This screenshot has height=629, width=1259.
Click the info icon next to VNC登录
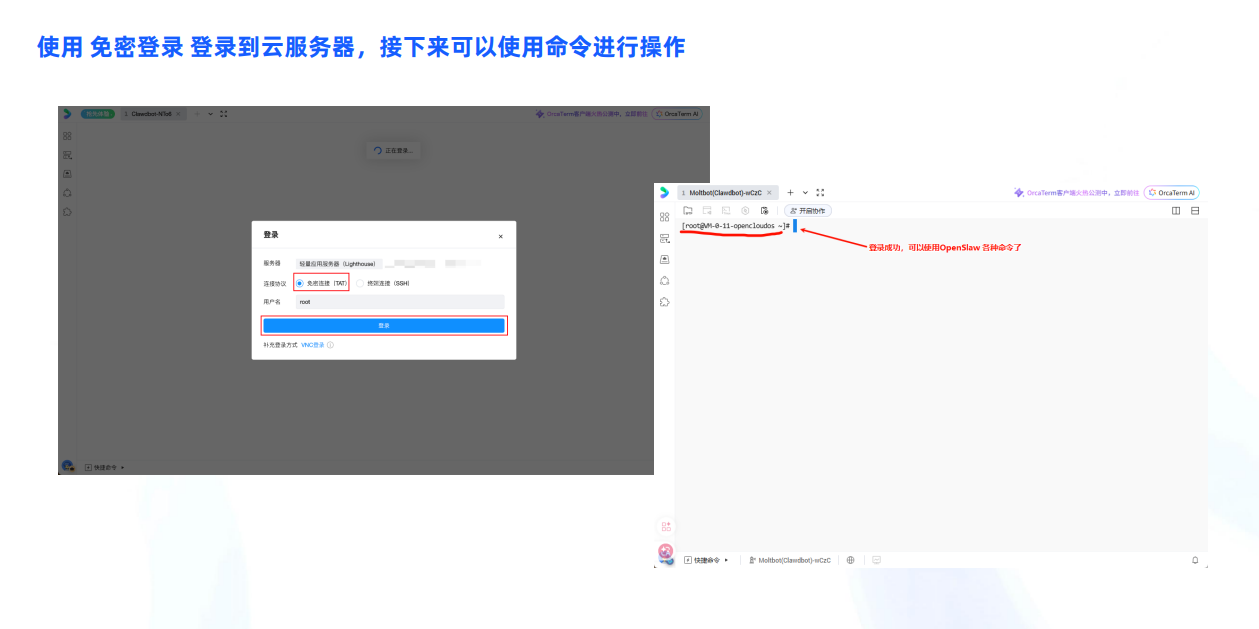point(330,345)
